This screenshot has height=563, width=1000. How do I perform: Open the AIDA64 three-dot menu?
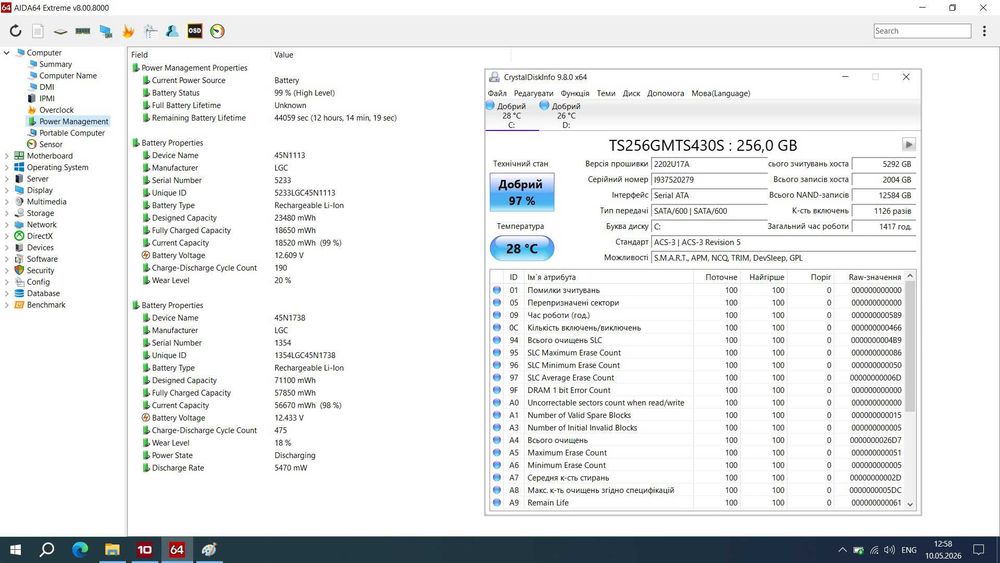(x=985, y=31)
